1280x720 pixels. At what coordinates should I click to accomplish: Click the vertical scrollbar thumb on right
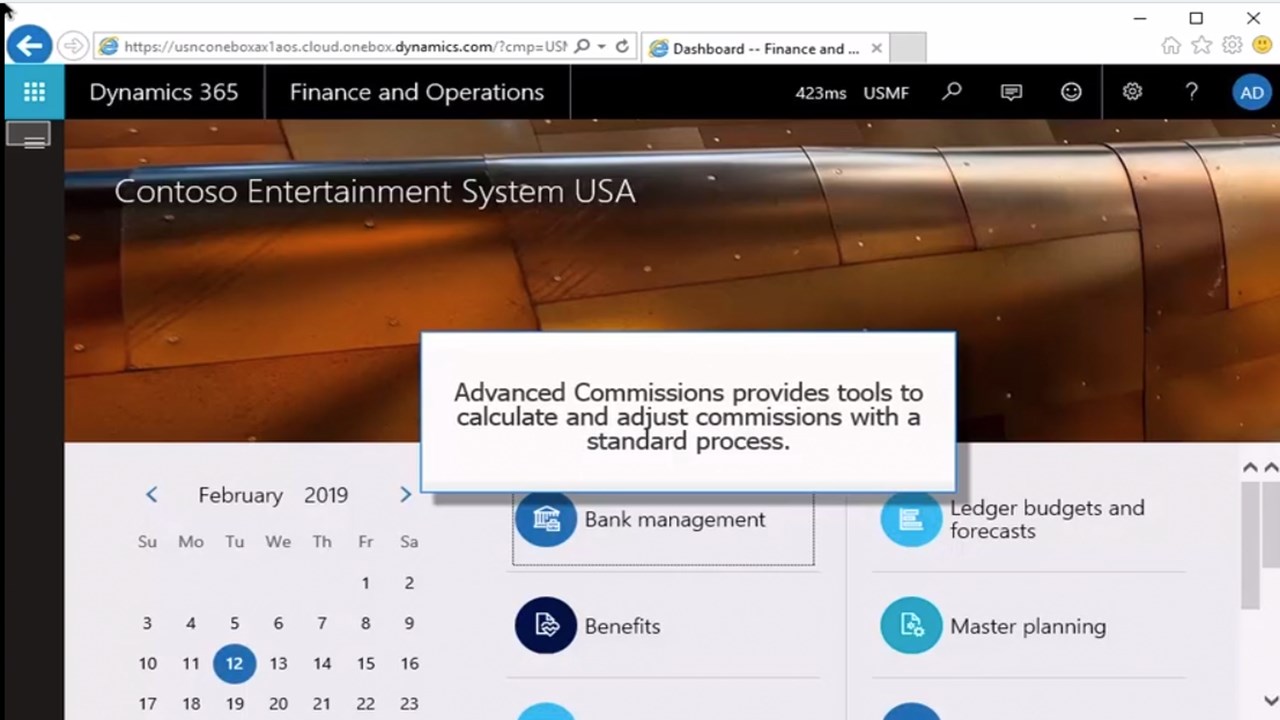coord(1251,544)
